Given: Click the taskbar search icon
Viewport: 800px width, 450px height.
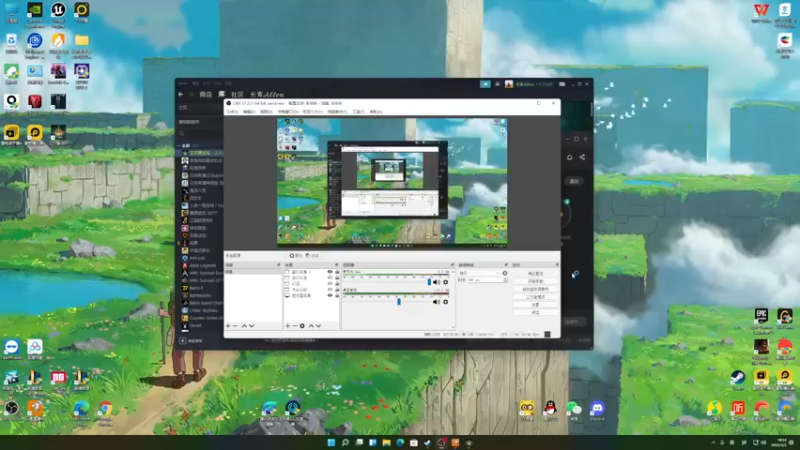Looking at the screenshot, I should click(345, 442).
